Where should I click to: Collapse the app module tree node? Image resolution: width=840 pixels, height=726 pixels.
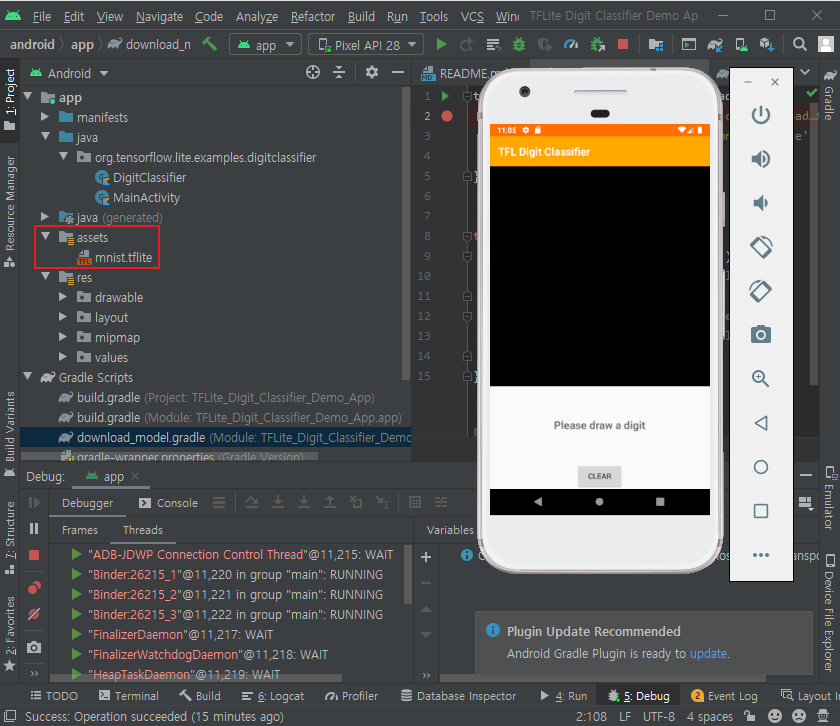point(28,97)
